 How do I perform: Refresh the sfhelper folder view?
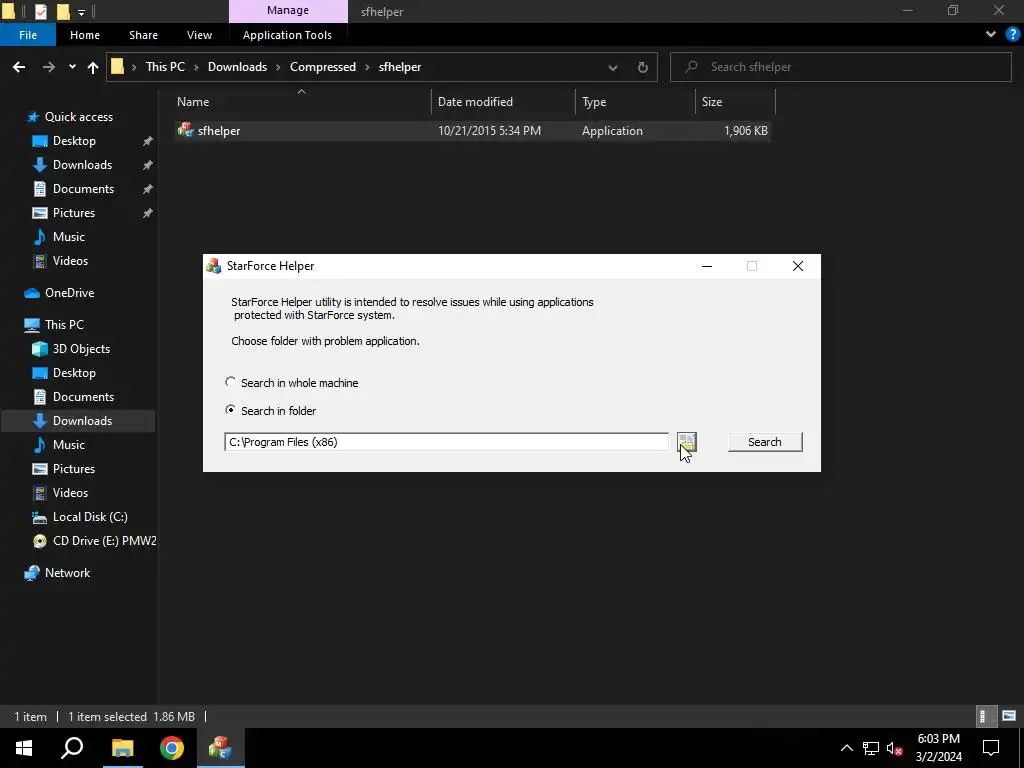pos(643,67)
